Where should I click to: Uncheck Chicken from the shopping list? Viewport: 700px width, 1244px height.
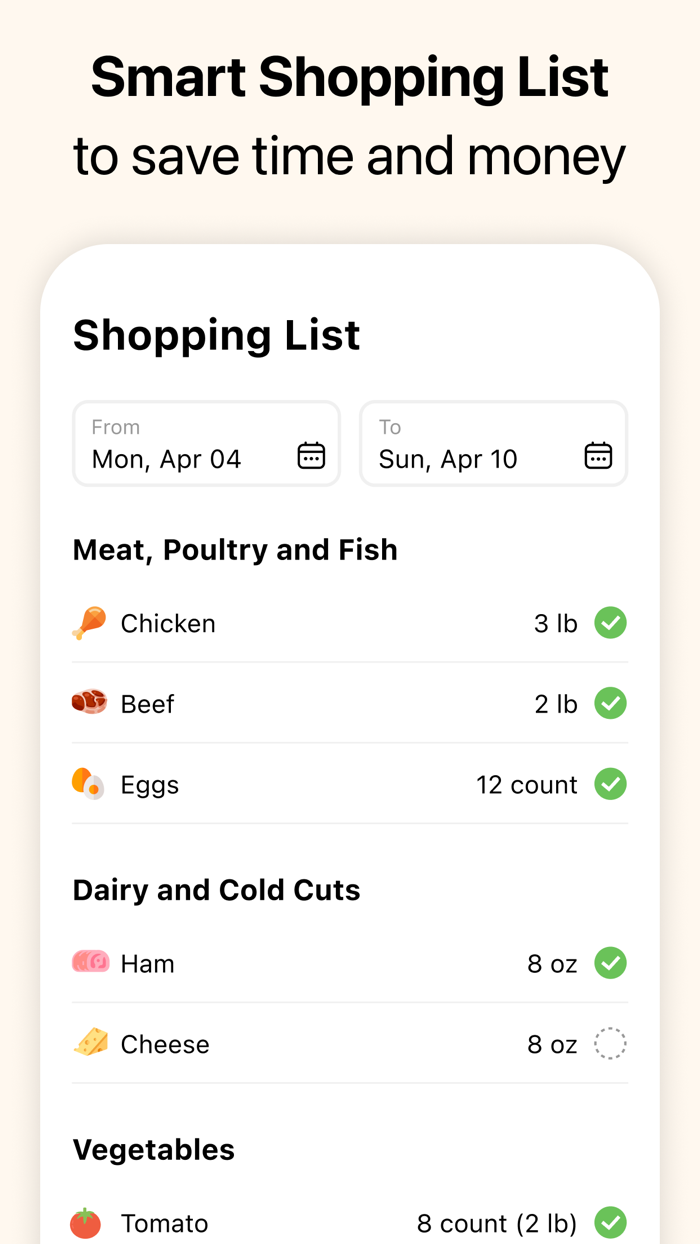pyautogui.click(x=611, y=623)
